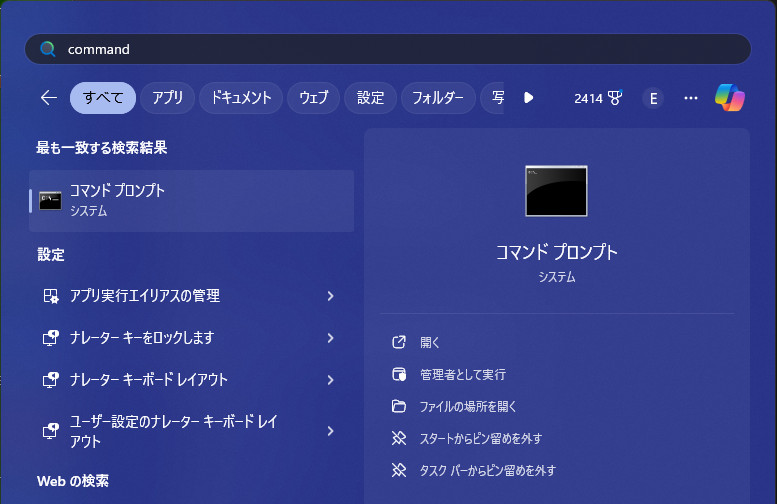
Task: Expand chevron for ユーザー設定のナレーター キーボード レイアウト
Action: tap(331, 431)
